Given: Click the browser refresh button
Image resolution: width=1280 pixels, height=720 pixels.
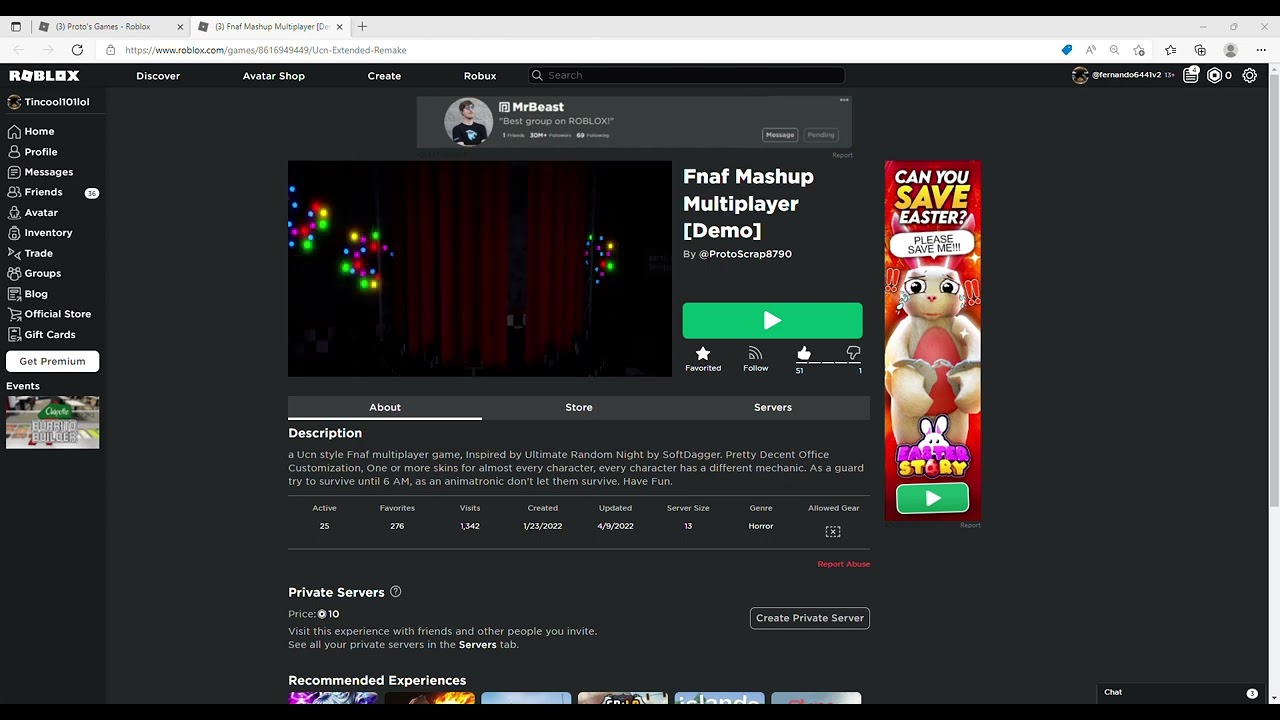Looking at the screenshot, I should coord(77,50).
